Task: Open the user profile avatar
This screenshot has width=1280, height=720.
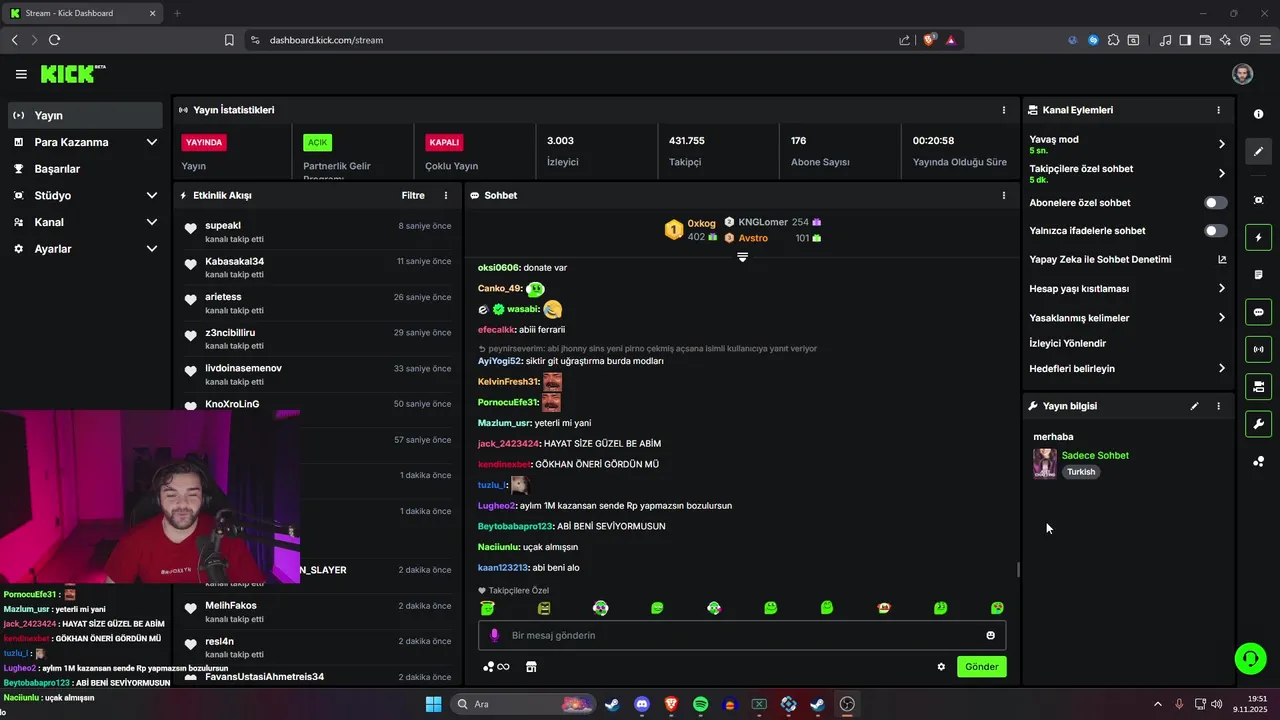Action: pyautogui.click(x=1242, y=74)
